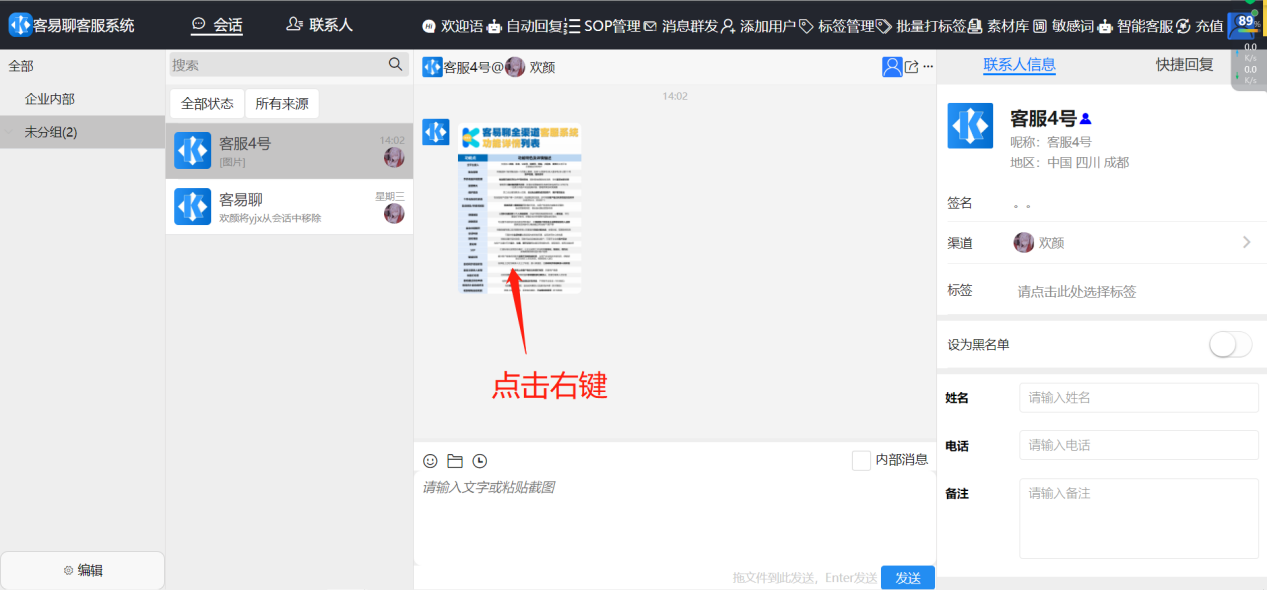The image size is (1267, 590).
Task: Open 添加用户 in the top menu
Action: [759, 26]
